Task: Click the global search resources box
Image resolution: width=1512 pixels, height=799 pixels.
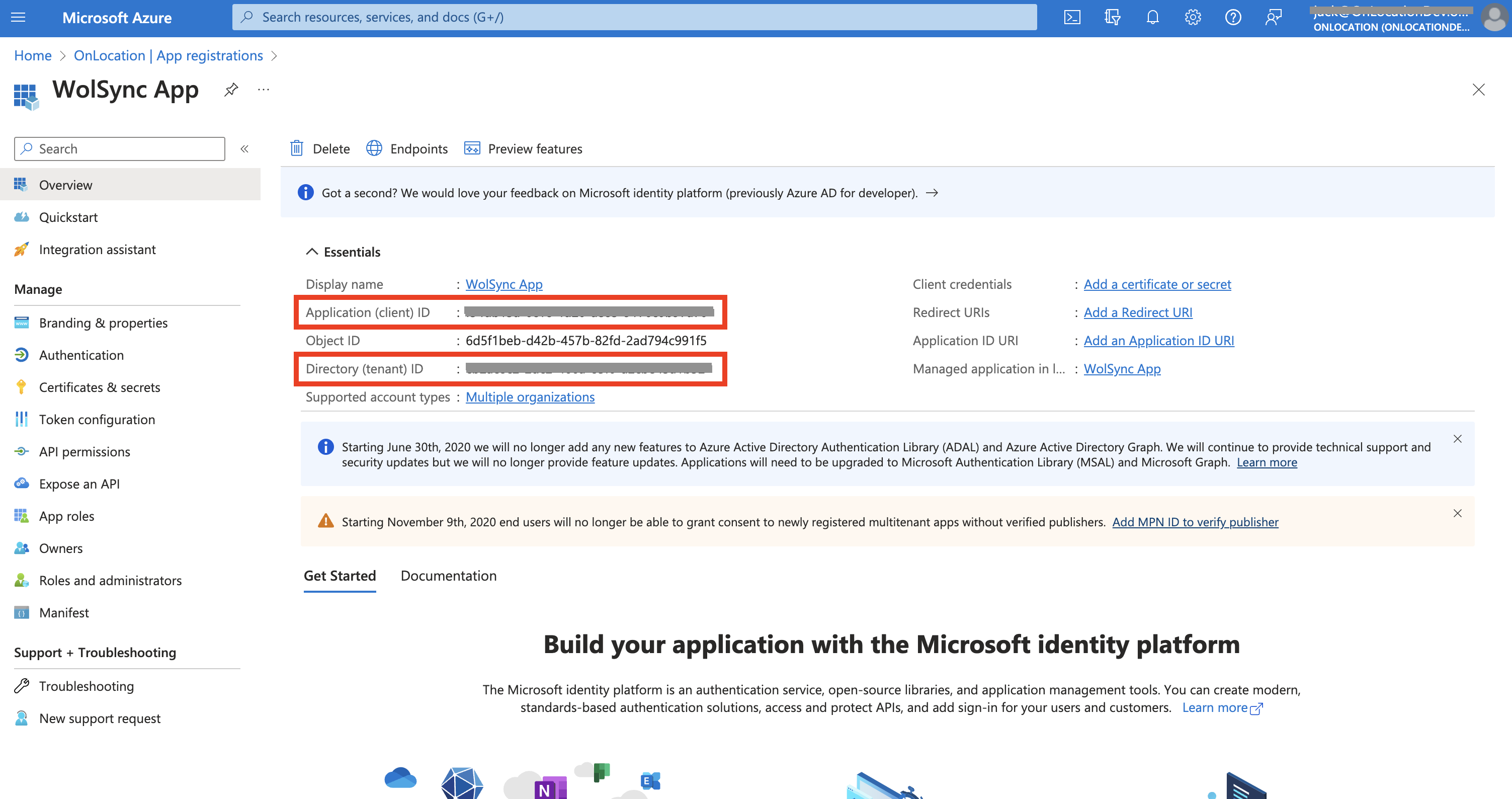Action: click(x=634, y=17)
